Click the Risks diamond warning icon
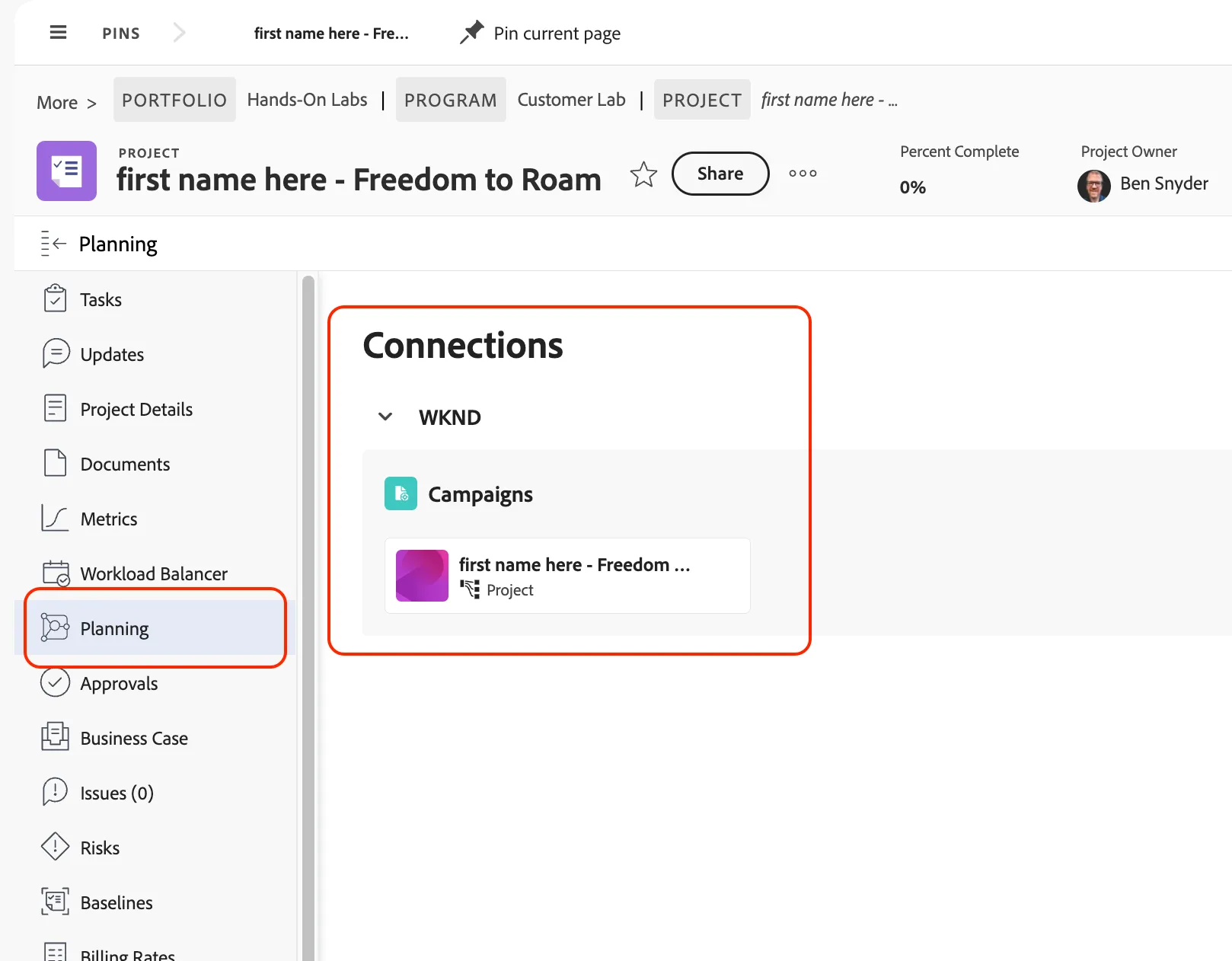Viewport: 1232px width, 961px height. pos(55,847)
